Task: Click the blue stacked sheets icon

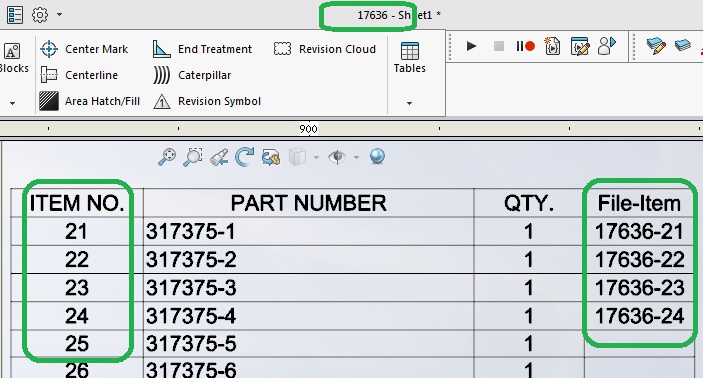Action: [x=682, y=45]
